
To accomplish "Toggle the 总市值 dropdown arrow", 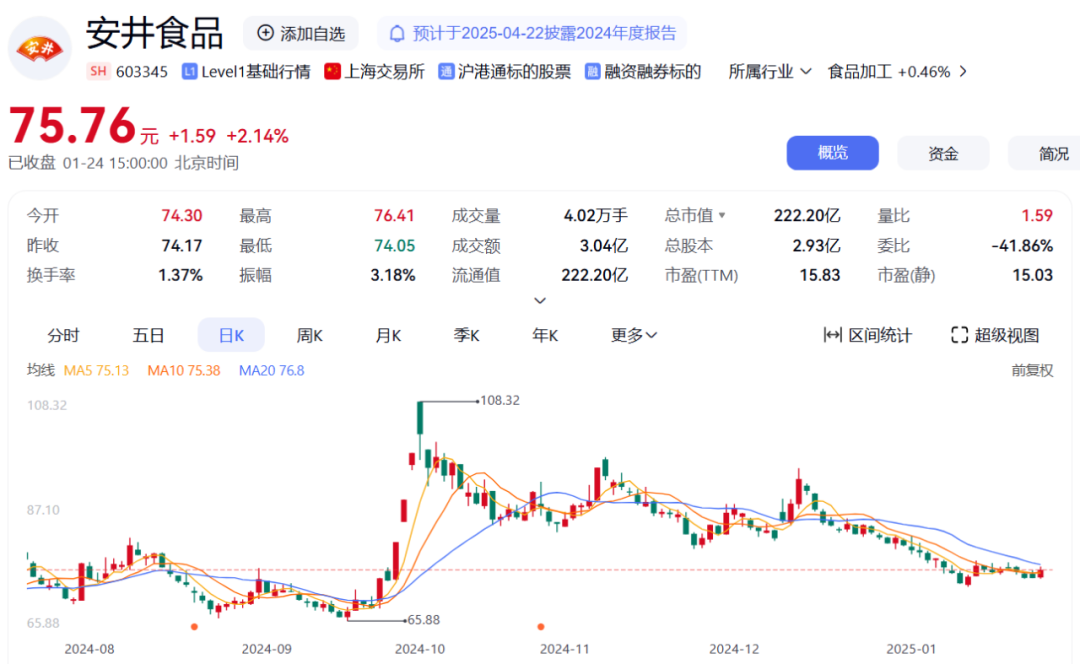I will point(722,216).
